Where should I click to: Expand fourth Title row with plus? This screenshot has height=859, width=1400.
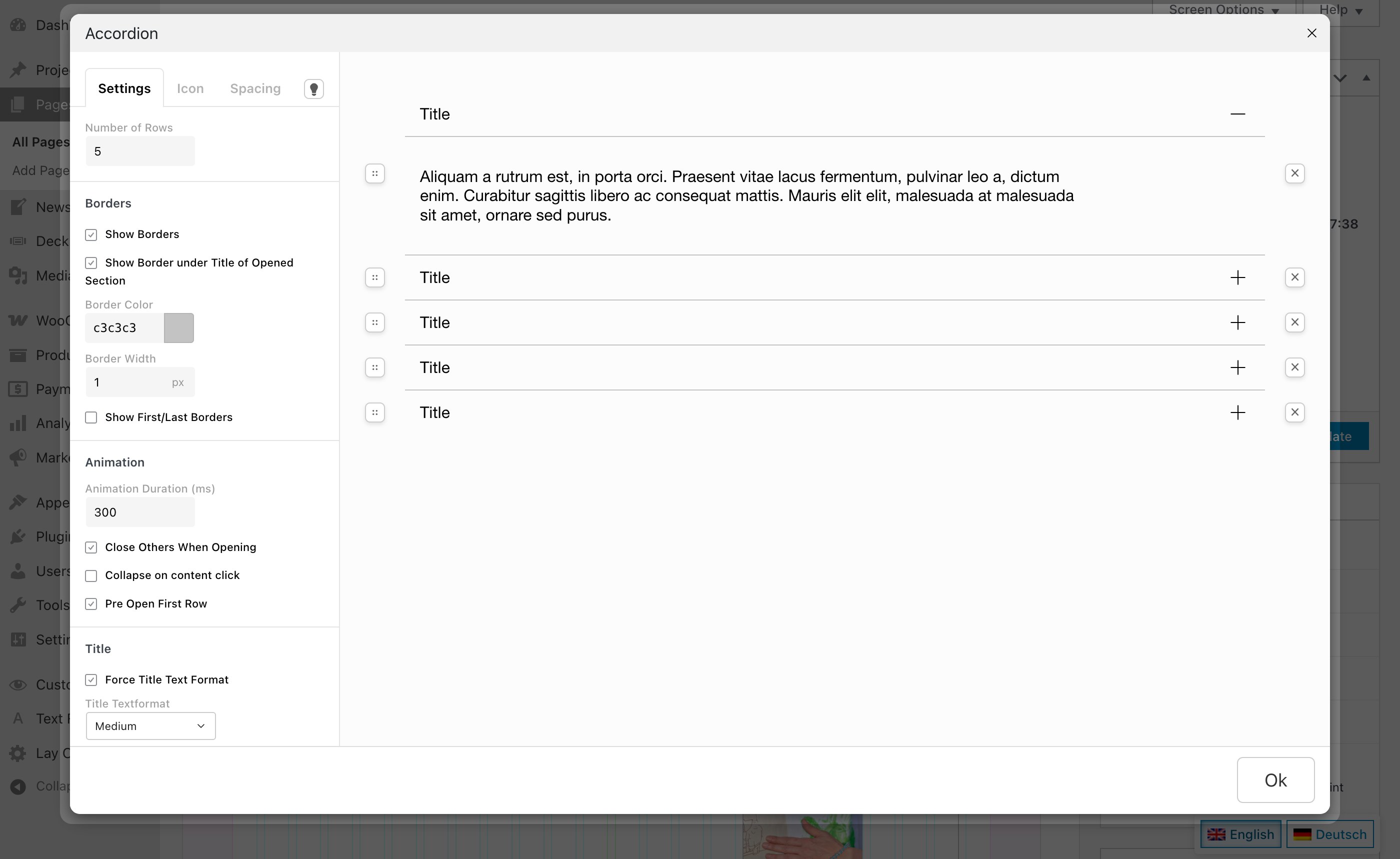(1237, 367)
